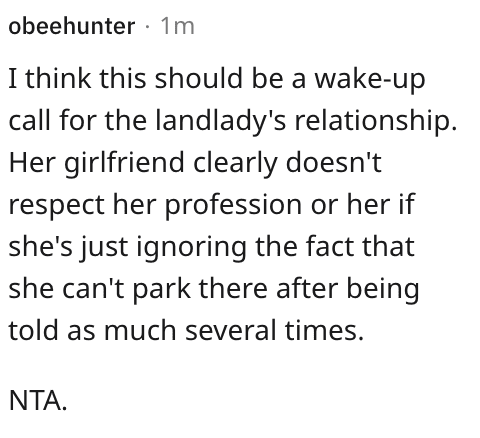Viewport: 480px width, 438px height.
Task: Click the word 'relationship.' in comment
Action: click(376, 121)
